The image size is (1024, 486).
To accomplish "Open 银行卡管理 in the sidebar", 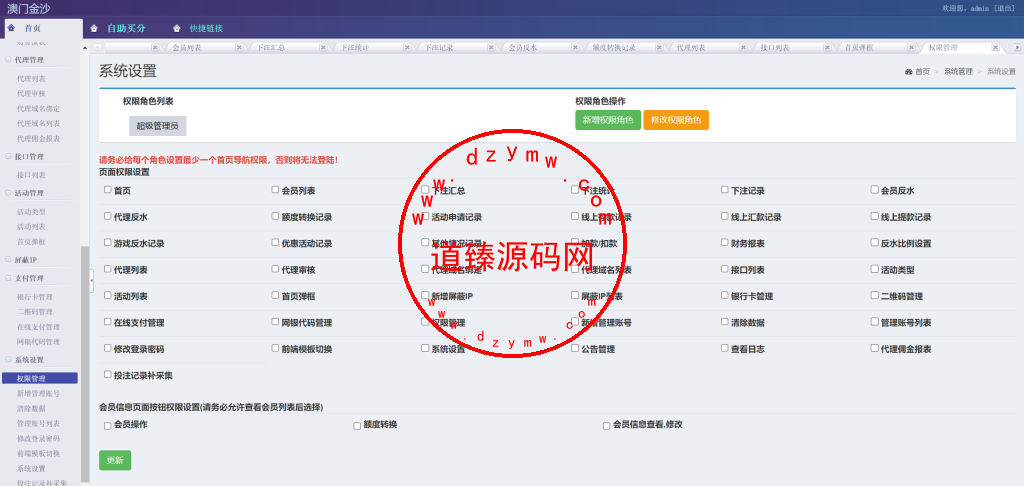I will [x=35, y=297].
